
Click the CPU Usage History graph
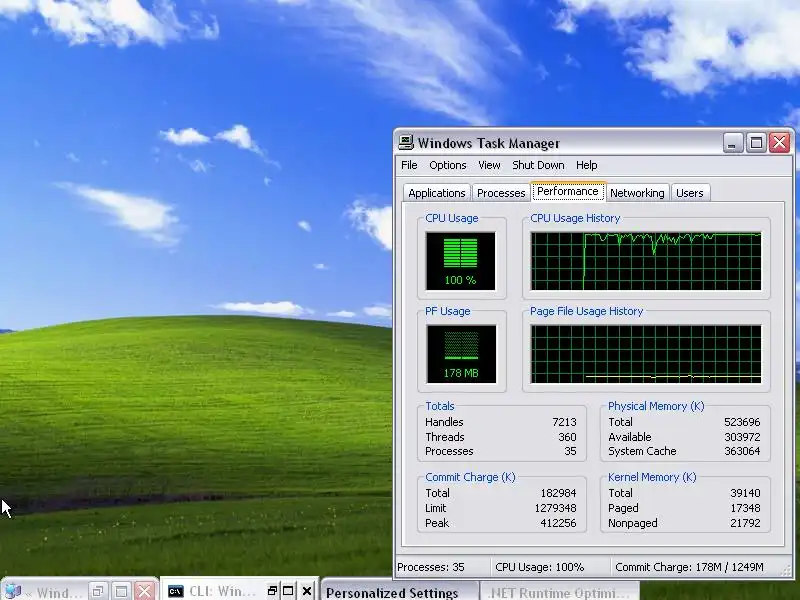[646, 261]
